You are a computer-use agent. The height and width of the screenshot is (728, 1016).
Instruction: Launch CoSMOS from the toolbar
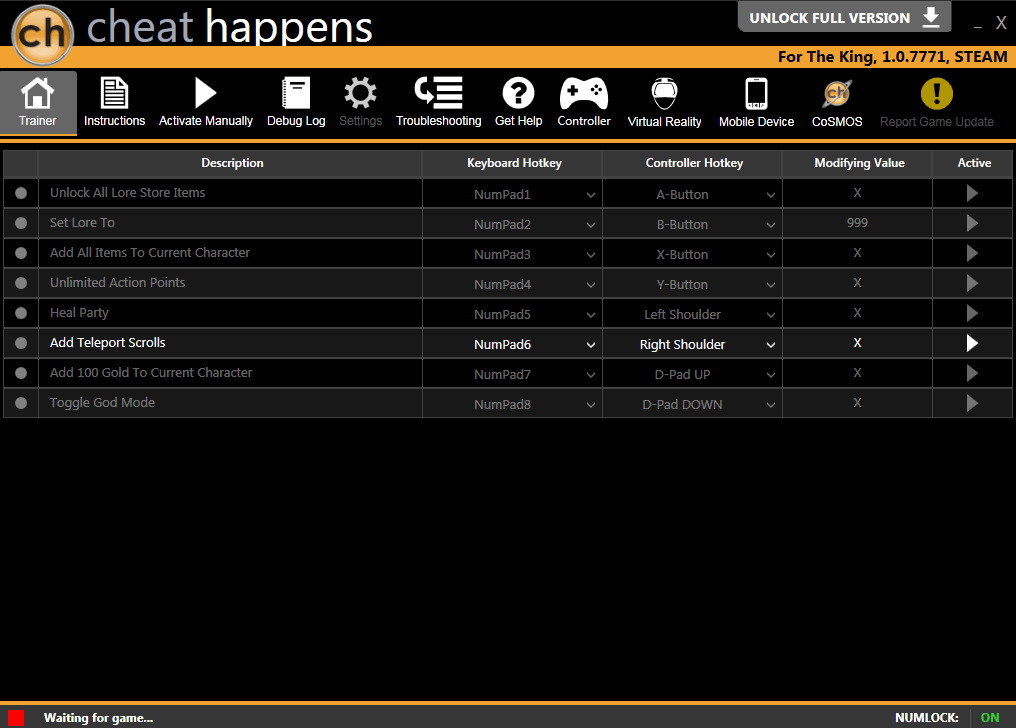pyautogui.click(x=837, y=102)
